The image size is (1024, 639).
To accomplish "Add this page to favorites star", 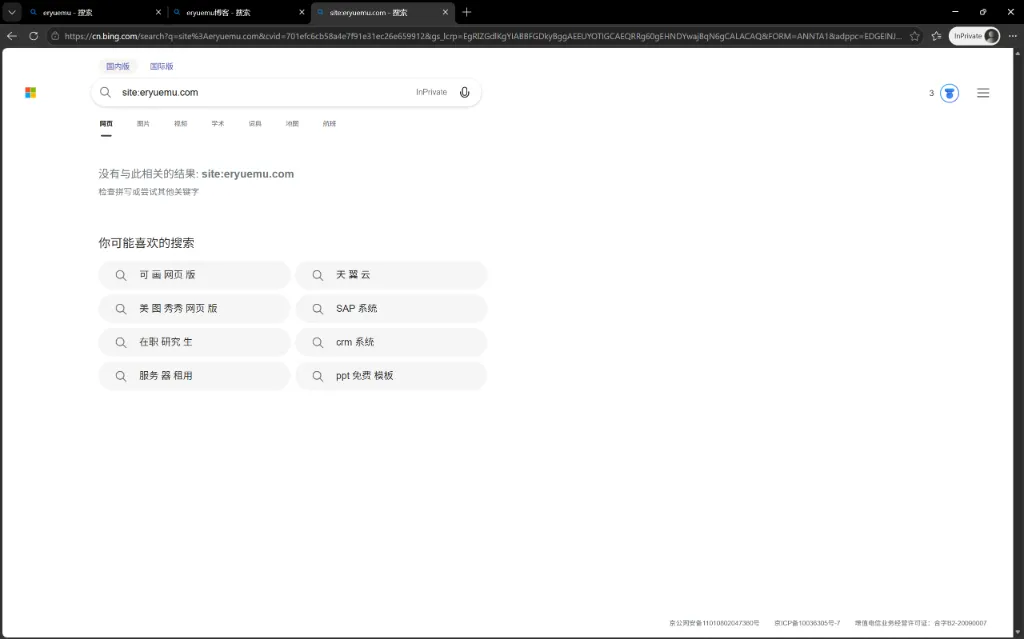I will (915, 36).
